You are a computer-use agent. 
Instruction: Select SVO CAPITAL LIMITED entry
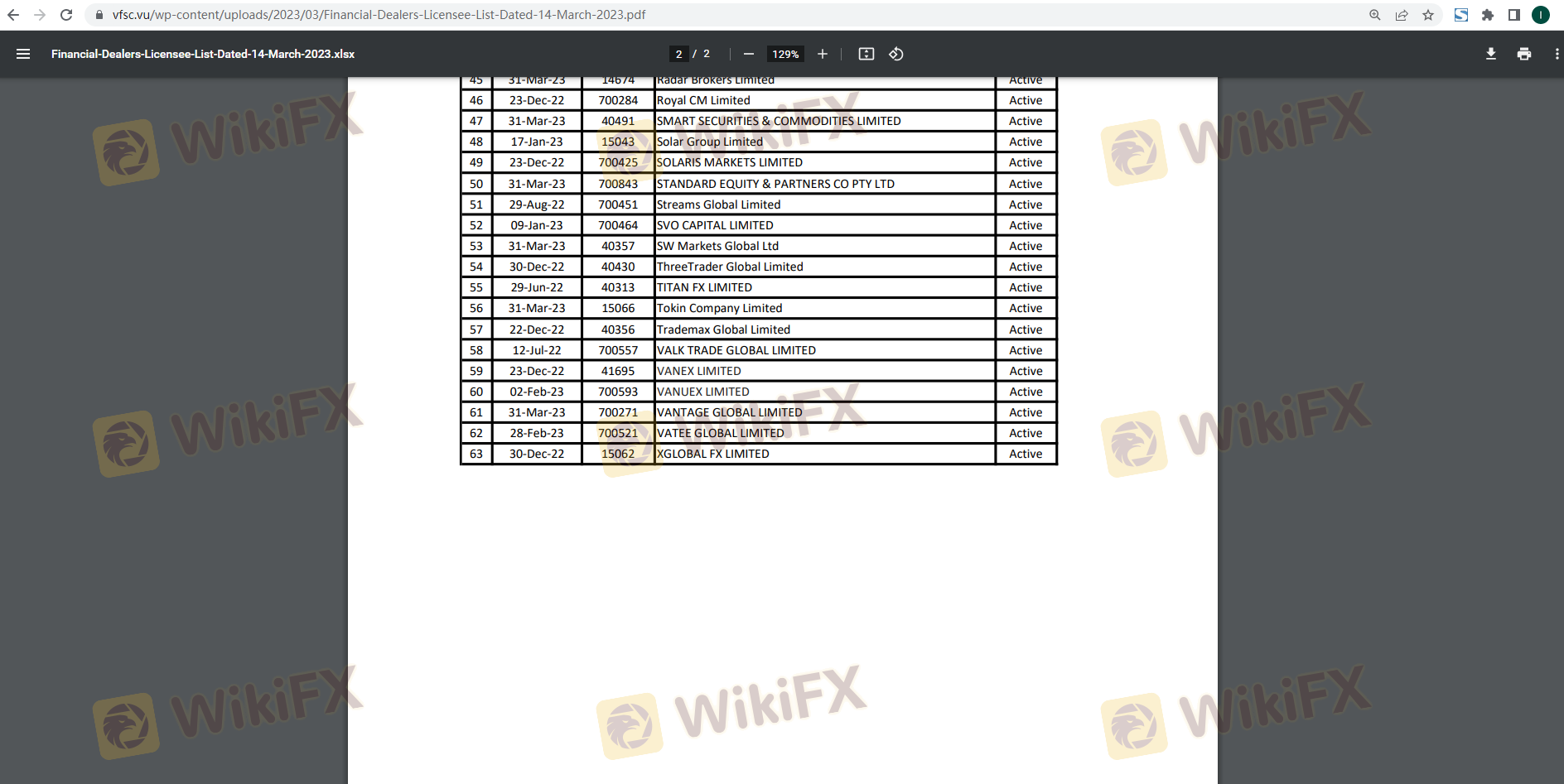coord(715,225)
